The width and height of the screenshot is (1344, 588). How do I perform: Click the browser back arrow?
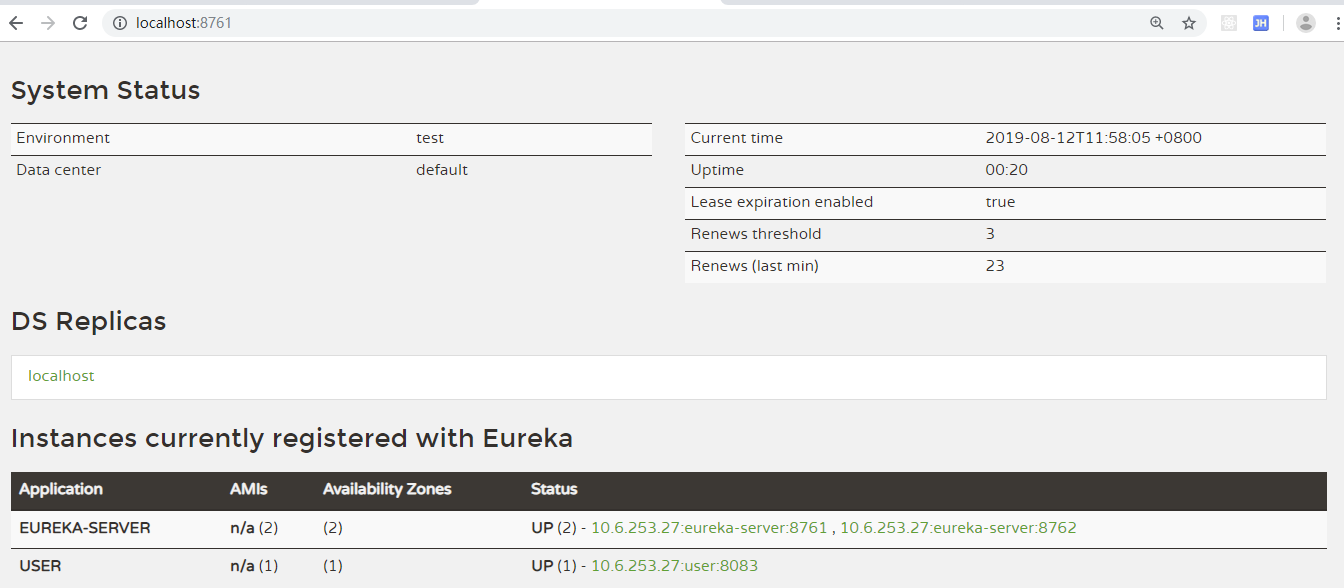click(16, 23)
